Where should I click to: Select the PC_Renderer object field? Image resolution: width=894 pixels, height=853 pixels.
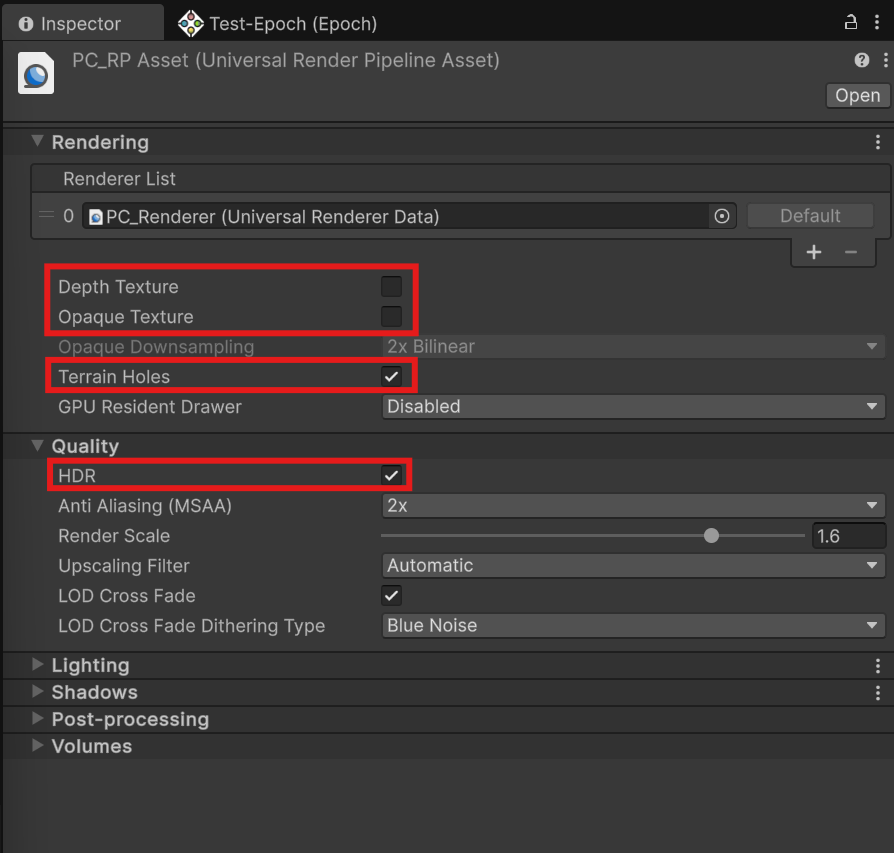396,216
